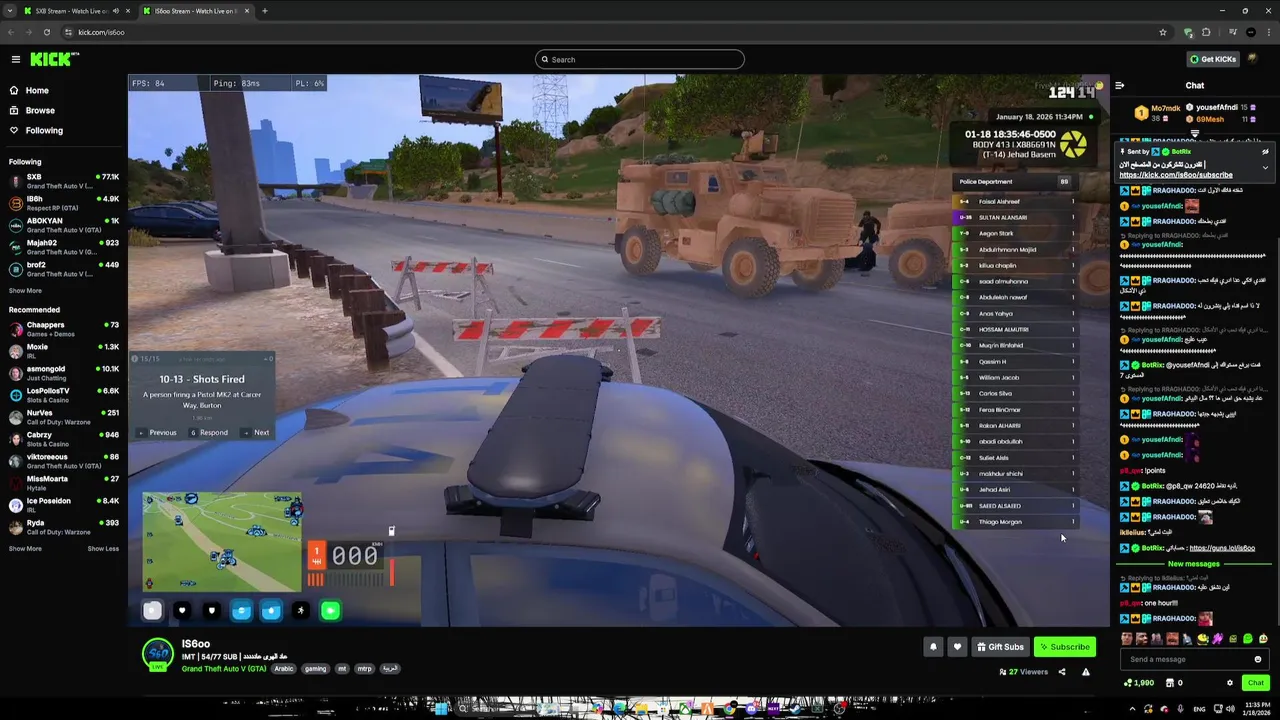1280x720 pixels.
Task: Click Gift Subs button
Action: (1000, 647)
